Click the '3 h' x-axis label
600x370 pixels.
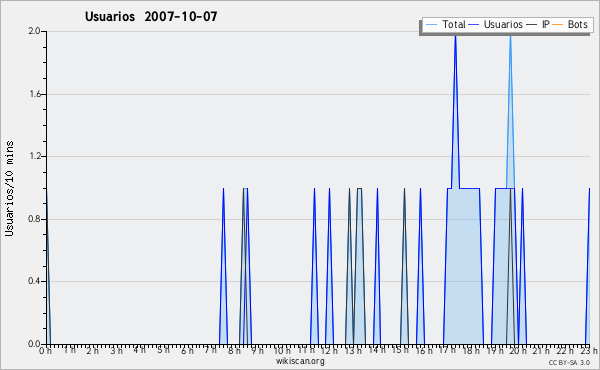coord(116,350)
